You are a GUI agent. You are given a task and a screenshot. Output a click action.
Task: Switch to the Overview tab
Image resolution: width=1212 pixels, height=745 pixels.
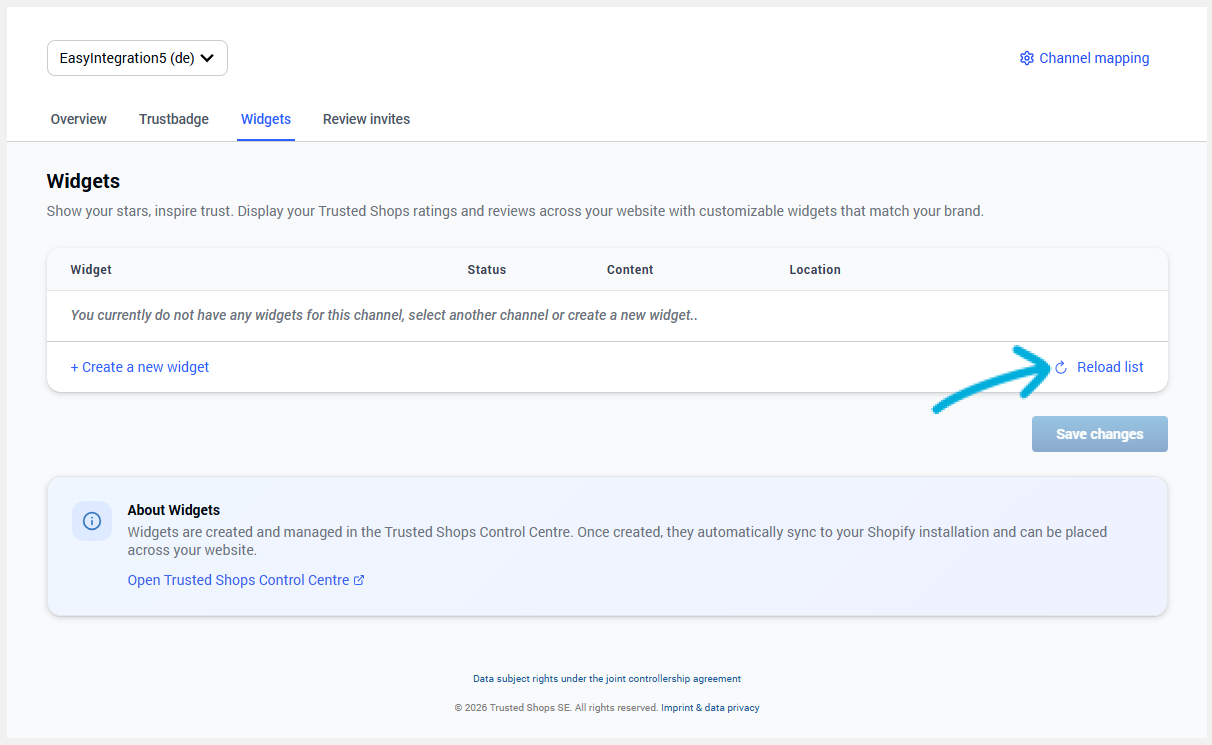[78, 119]
